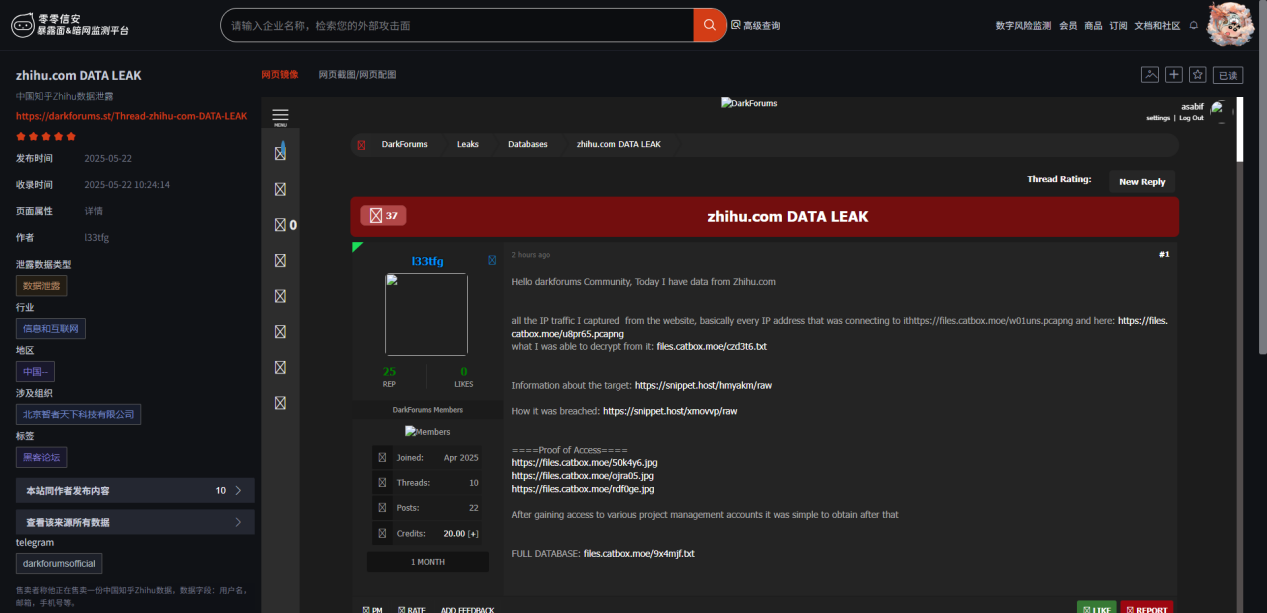
Task: Expand 本站同作者发布内容 with the chevron
Action: click(238, 491)
